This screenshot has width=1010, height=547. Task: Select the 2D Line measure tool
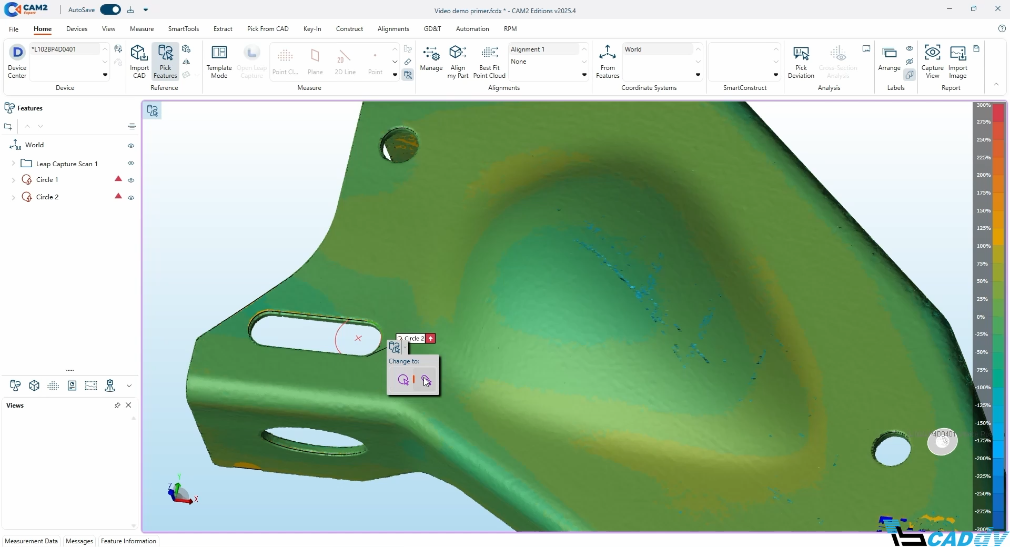click(x=345, y=61)
